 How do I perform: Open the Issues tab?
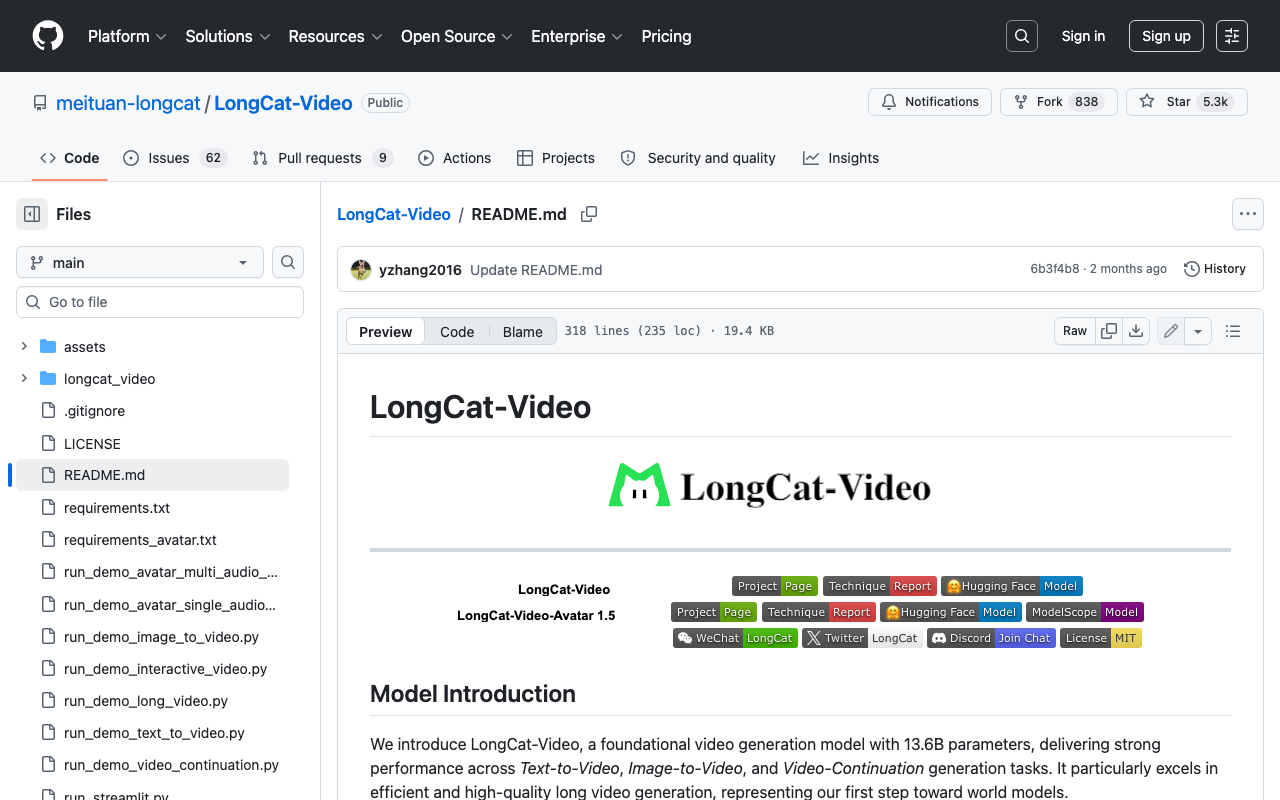click(175, 158)
